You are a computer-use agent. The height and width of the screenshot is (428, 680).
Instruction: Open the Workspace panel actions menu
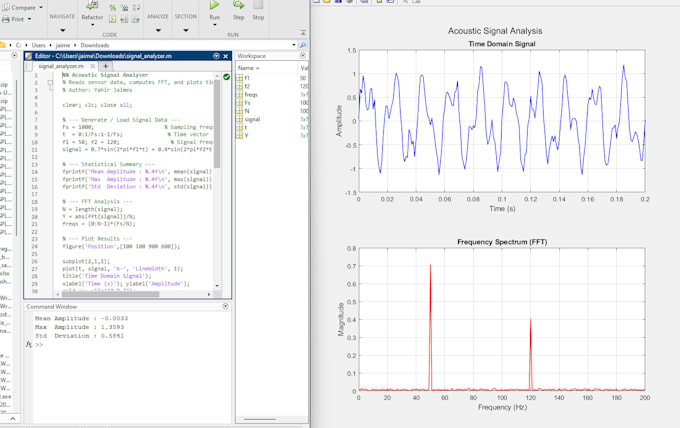click(x=303, y=56)
